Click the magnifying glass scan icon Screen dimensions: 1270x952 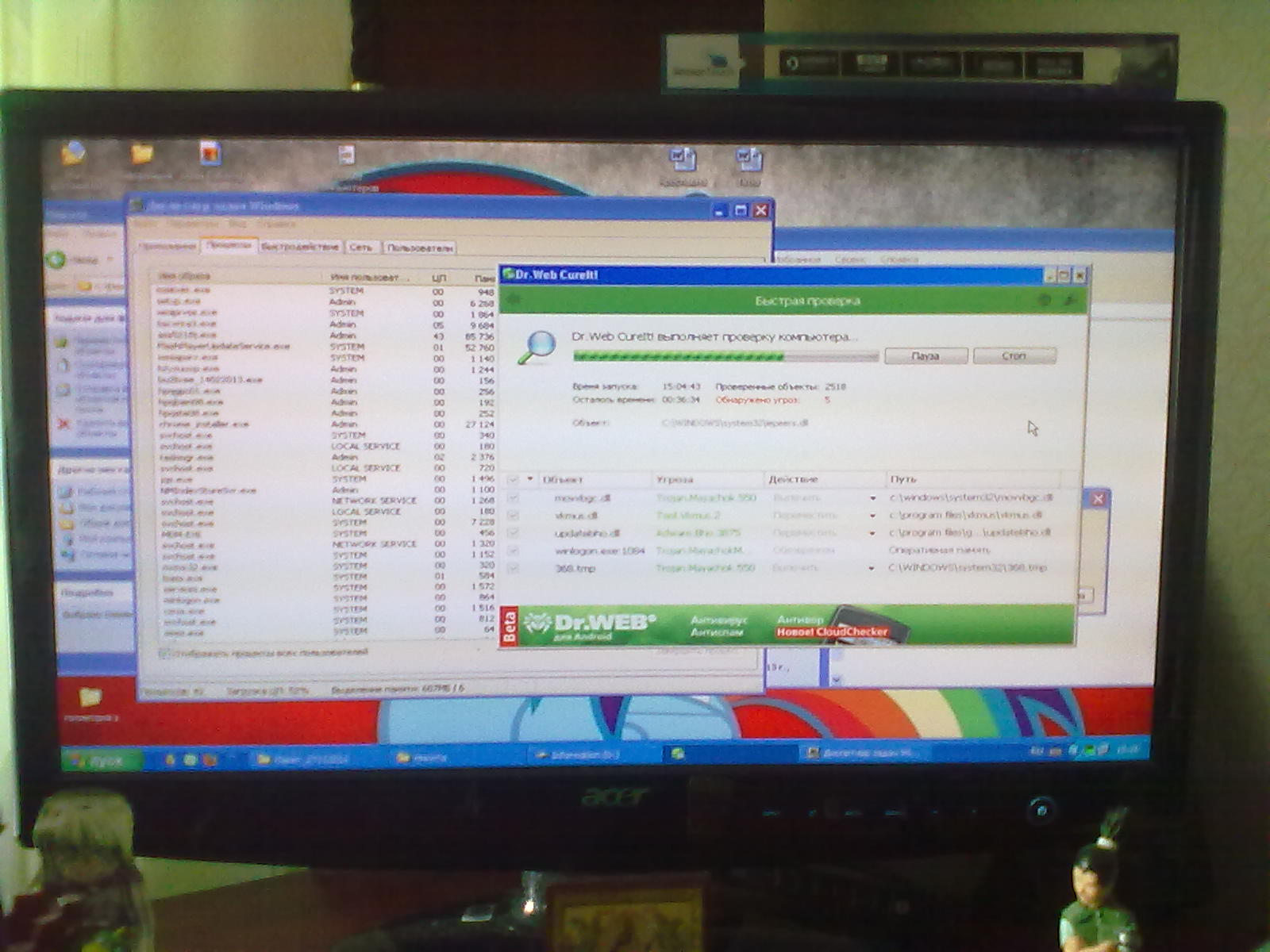pyautogui.click(x=537, y=347)
